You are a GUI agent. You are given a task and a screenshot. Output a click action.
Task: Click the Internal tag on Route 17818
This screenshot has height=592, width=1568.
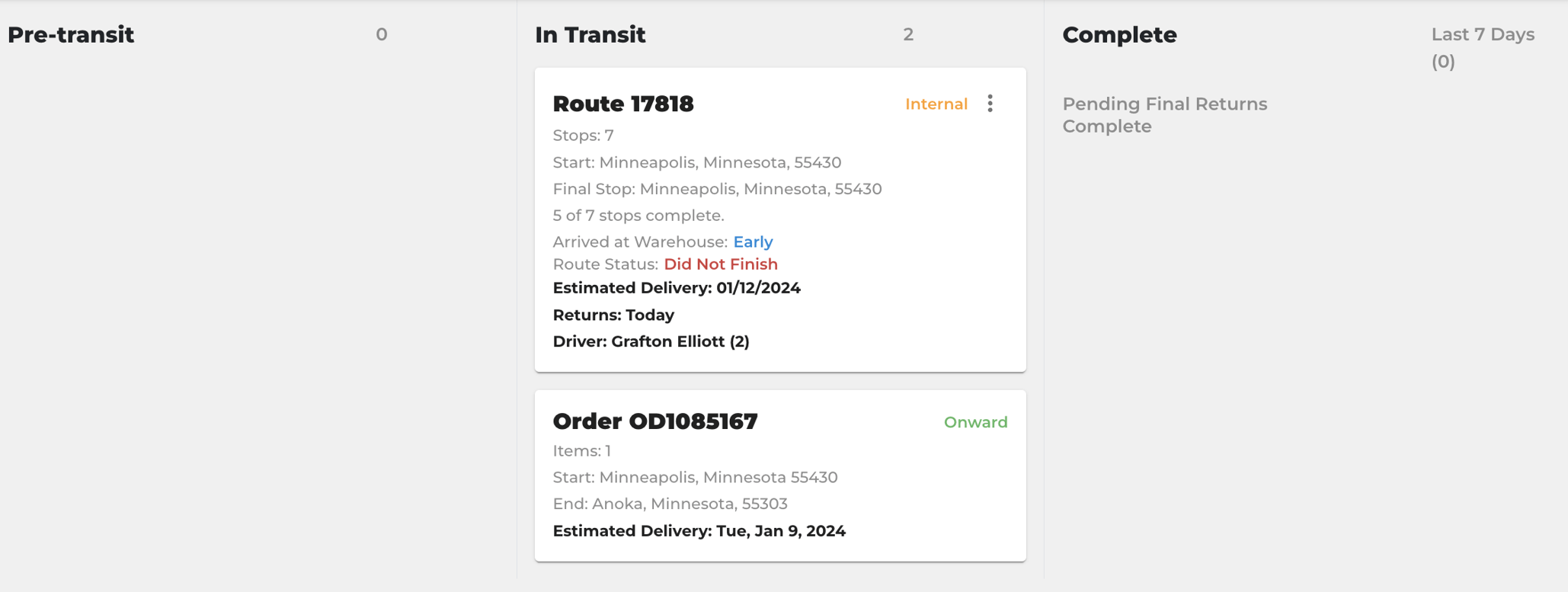point(936,104)
